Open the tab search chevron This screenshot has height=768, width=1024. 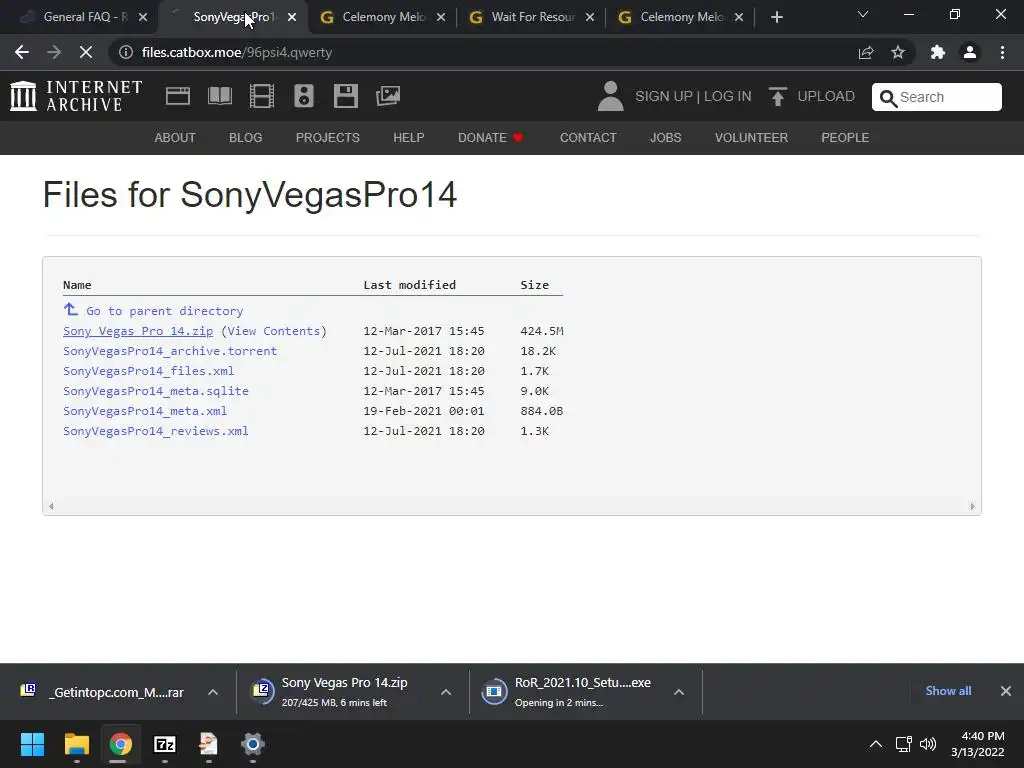click(x=863, y=14)
